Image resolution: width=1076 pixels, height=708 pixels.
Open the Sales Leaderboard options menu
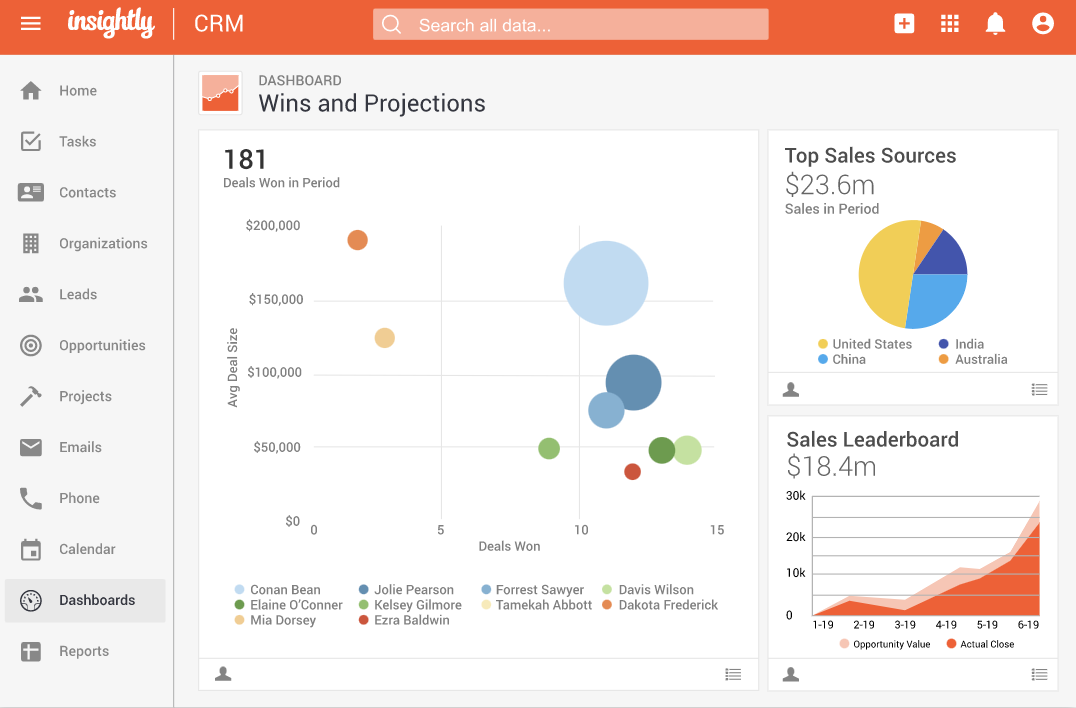pos(1039,674)
